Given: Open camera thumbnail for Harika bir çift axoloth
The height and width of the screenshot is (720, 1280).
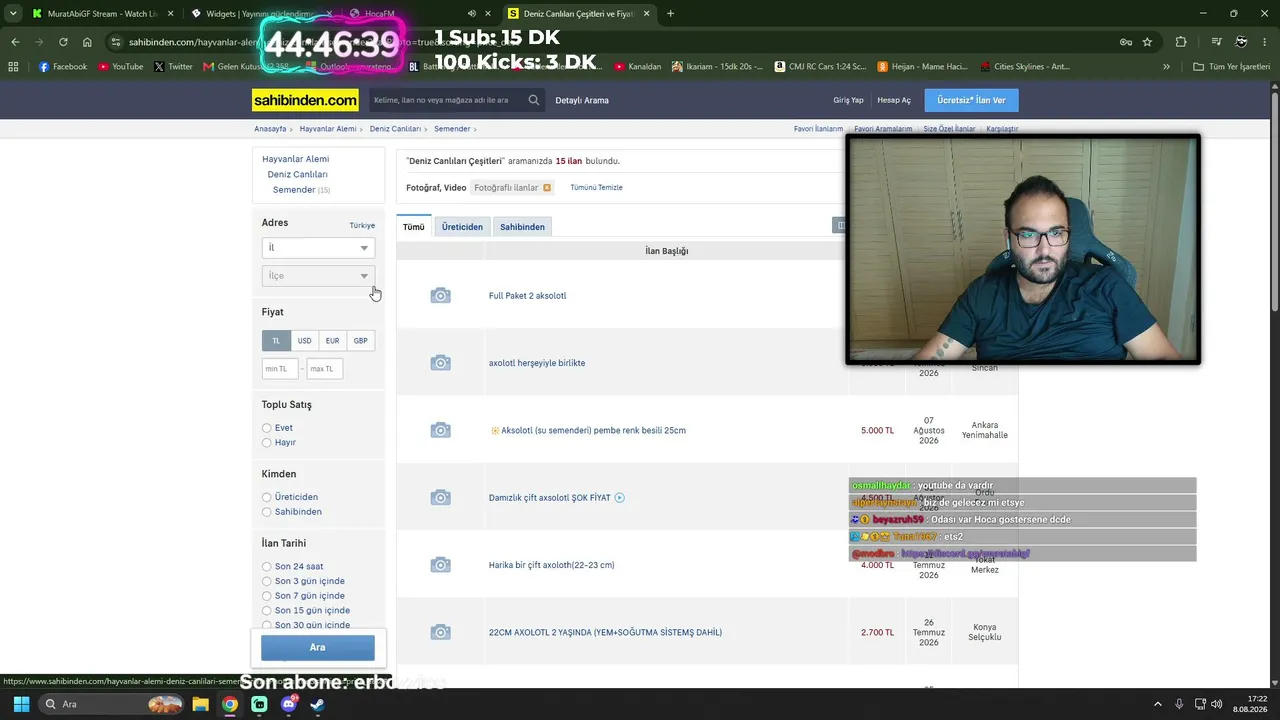Looking at the screenshot, I should tap(440, 565).
